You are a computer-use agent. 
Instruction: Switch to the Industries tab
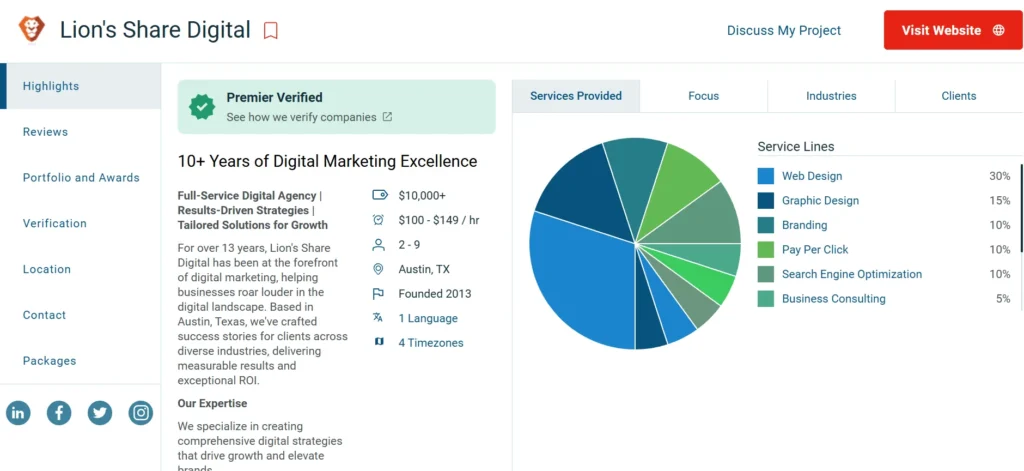tap(831, 96)
